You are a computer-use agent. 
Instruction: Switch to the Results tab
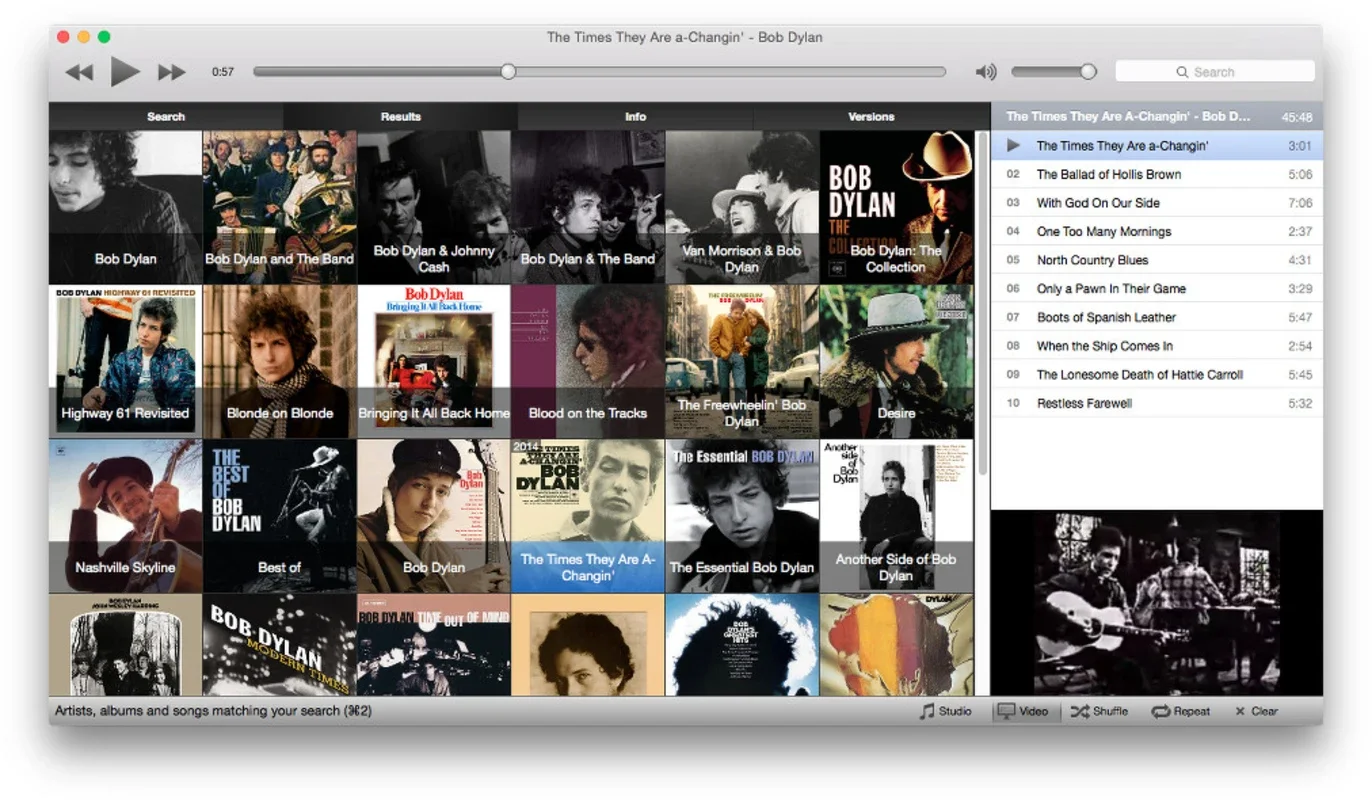[401, 116]
